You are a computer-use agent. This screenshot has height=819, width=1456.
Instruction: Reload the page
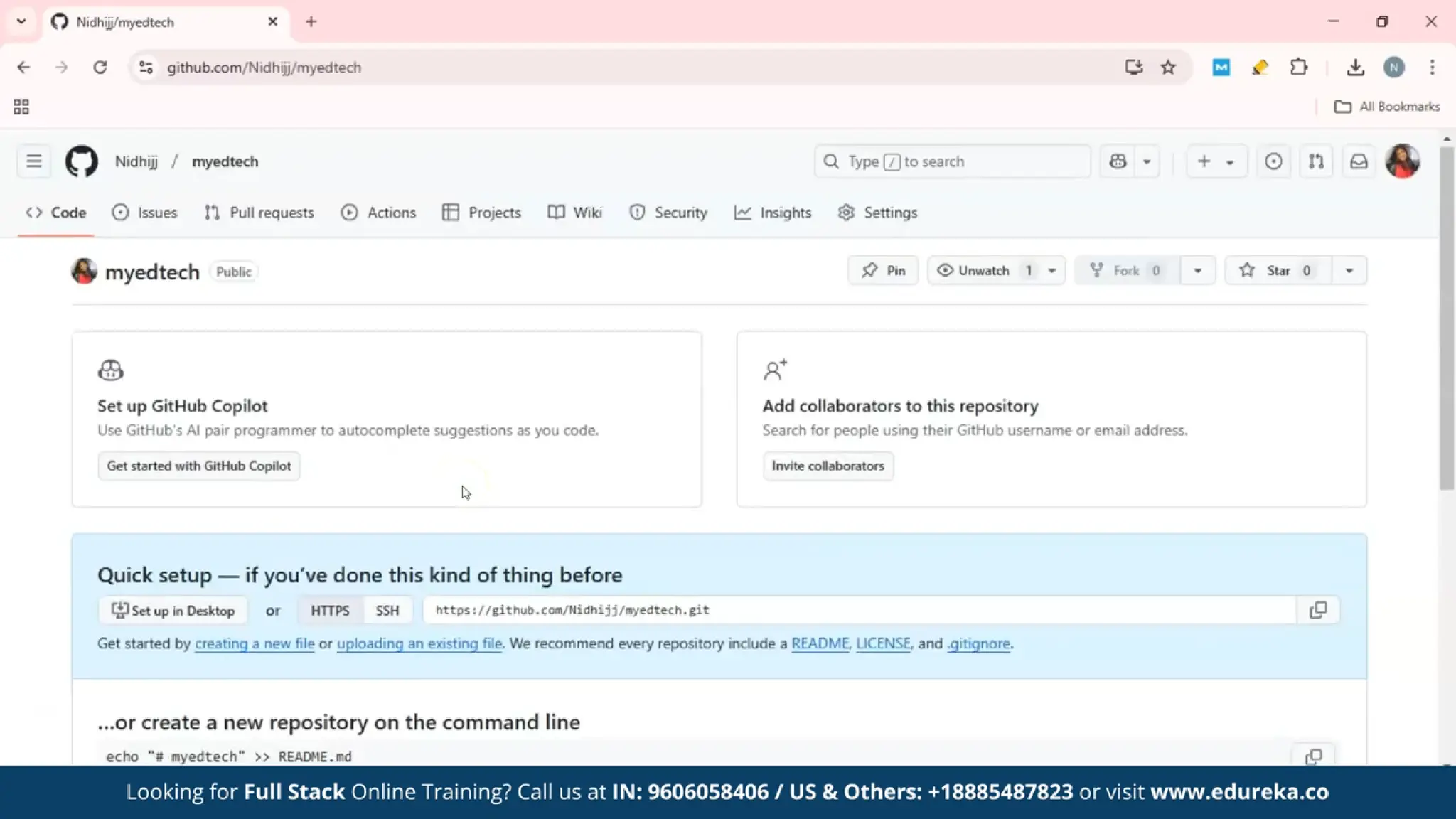tap(100, 68)
